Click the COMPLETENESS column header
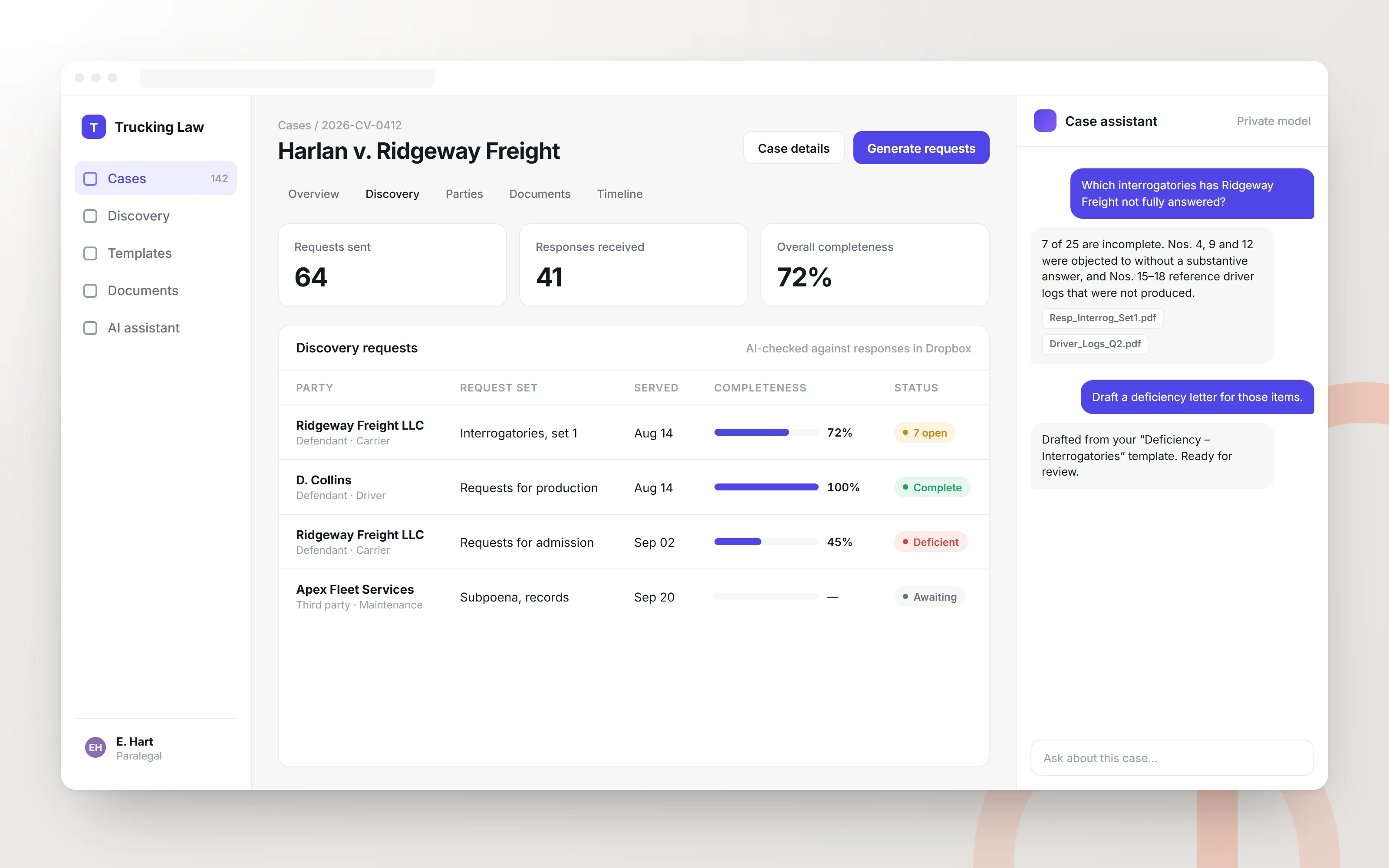Image resolution: width=1389 pixels, height=868 pixels. pyautogui.click(x=760, y=388)
